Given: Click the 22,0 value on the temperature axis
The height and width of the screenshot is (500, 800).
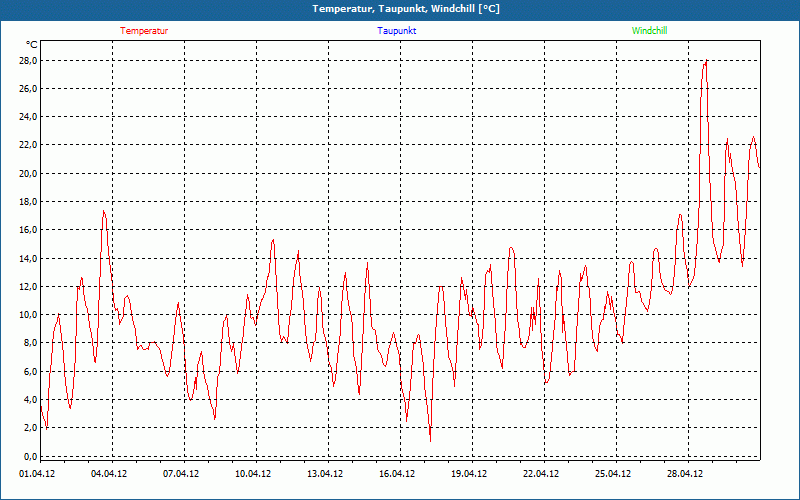Looking at the screenshot, I should coord(28,145).
